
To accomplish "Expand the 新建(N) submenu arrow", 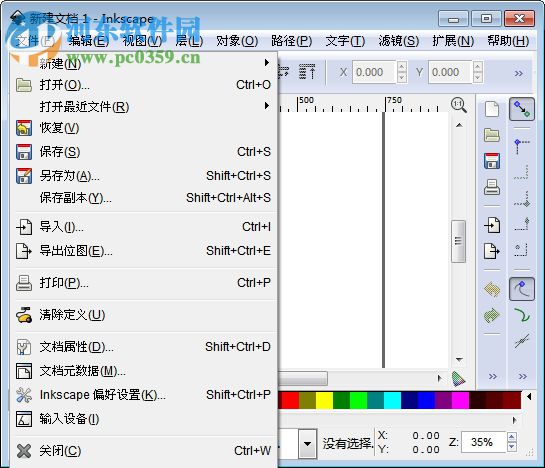I will [267, 63].
